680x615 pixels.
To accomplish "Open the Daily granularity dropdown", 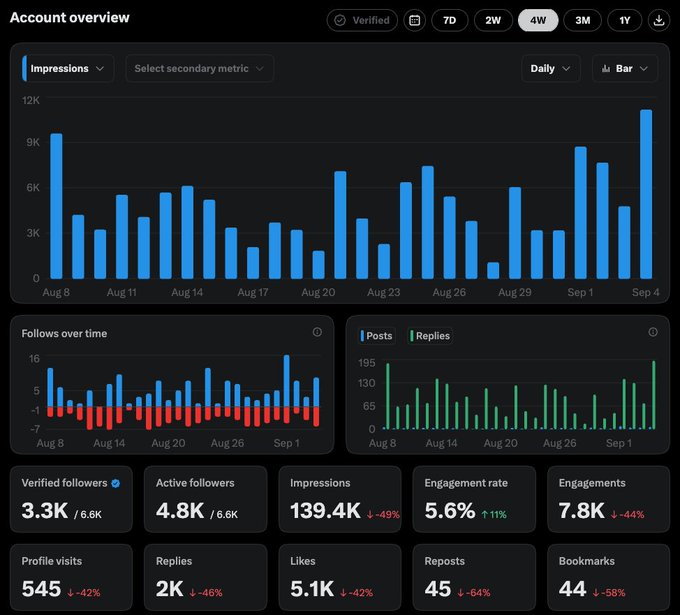I will point(551,69).
